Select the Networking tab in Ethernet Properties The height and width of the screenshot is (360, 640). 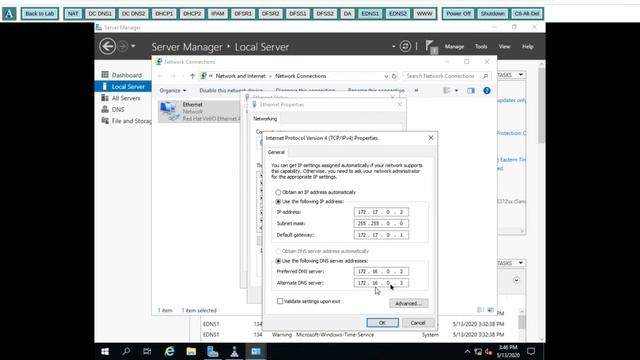265,118
